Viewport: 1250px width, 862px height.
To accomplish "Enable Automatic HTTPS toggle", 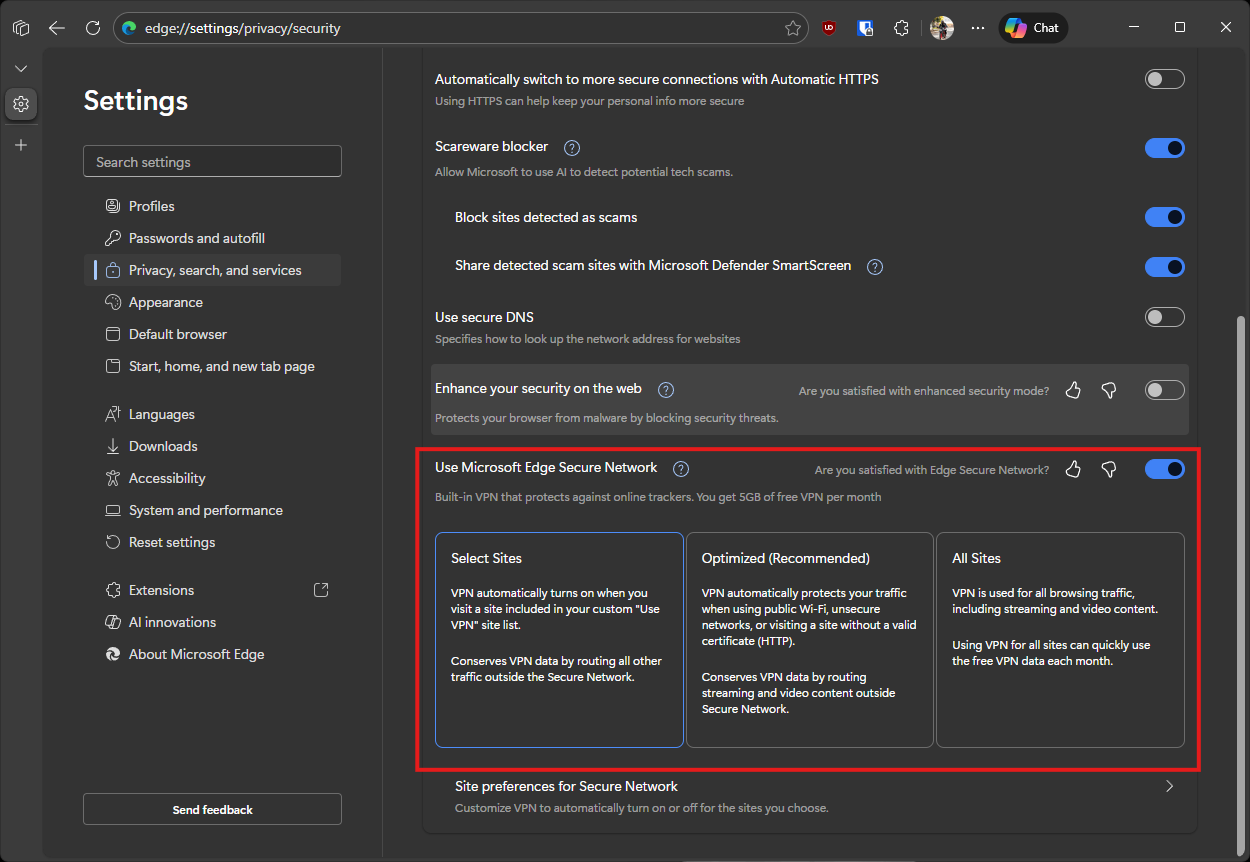I will coord(1164,79).
